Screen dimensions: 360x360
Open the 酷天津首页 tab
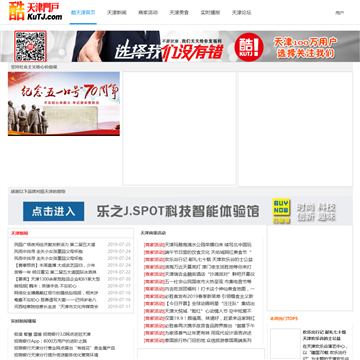pos(83,13)
